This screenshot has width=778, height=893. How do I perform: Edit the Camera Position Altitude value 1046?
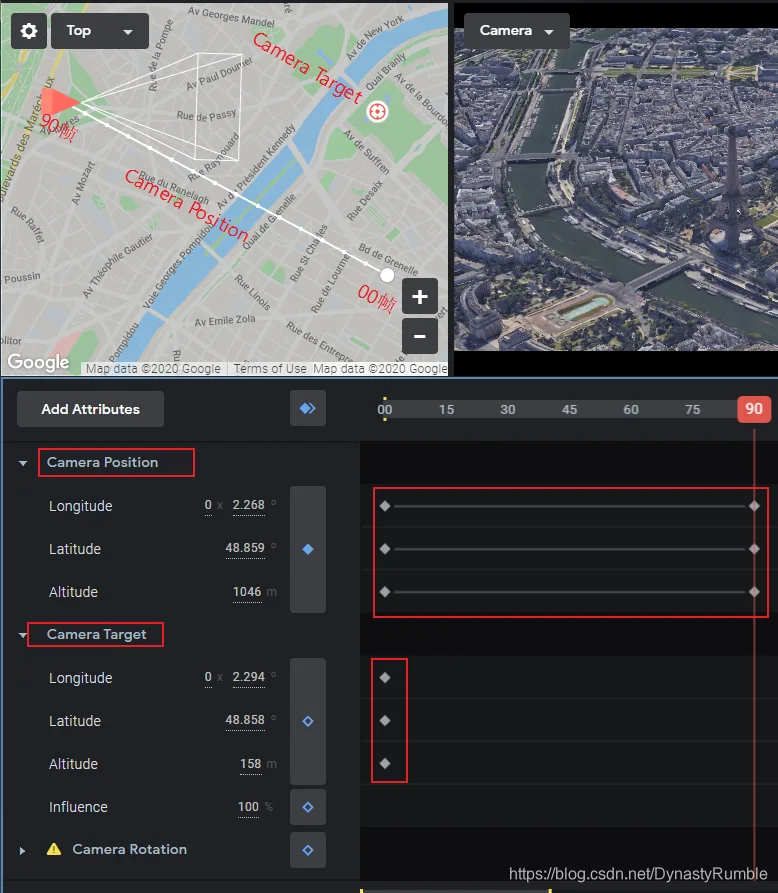(247, 592)
